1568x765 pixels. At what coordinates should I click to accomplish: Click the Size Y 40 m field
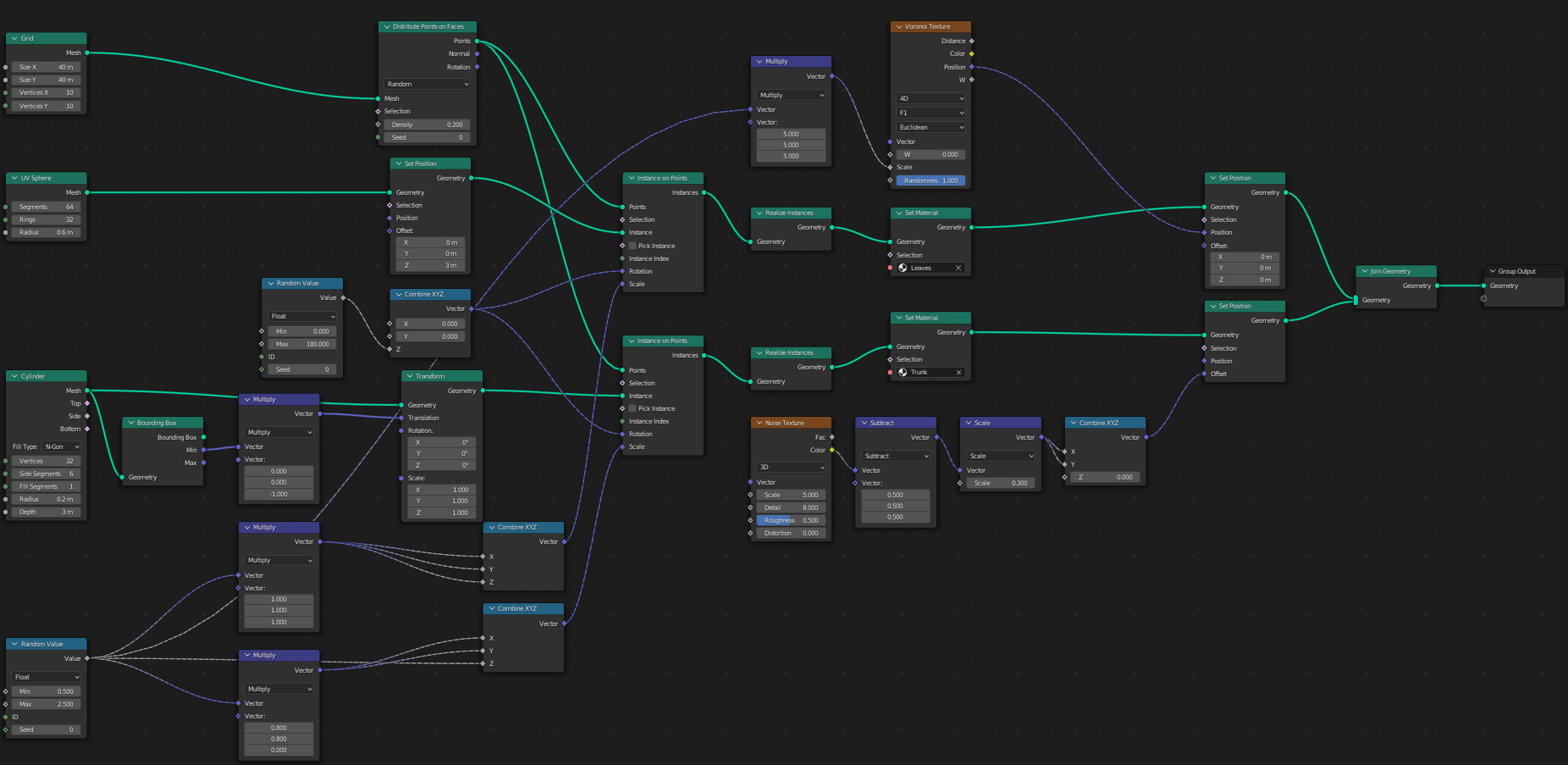(47, 80)
